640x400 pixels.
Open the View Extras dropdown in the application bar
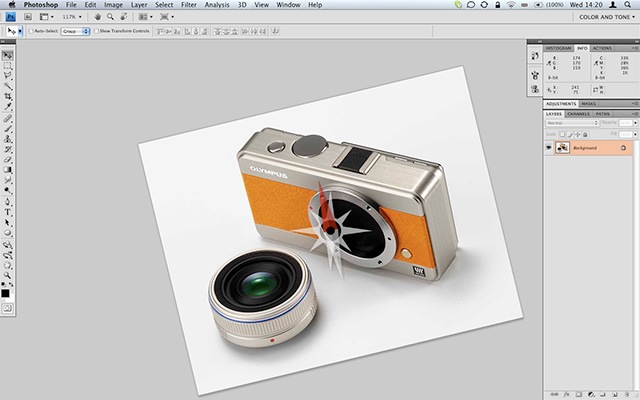coord(47,17)
